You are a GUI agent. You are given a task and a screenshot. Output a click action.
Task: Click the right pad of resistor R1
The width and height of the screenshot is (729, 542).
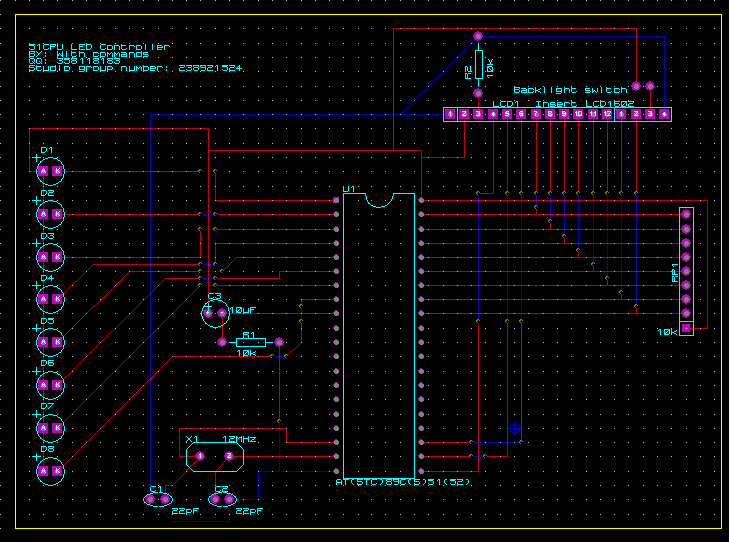tap(279, 343)
